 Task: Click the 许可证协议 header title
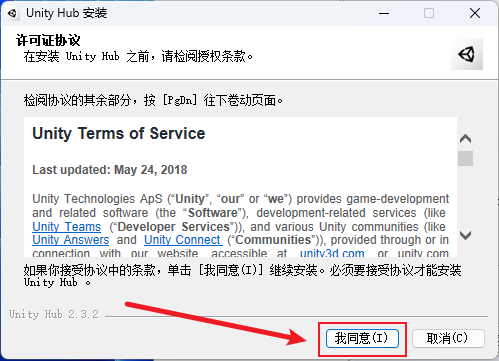pos(48,40)
